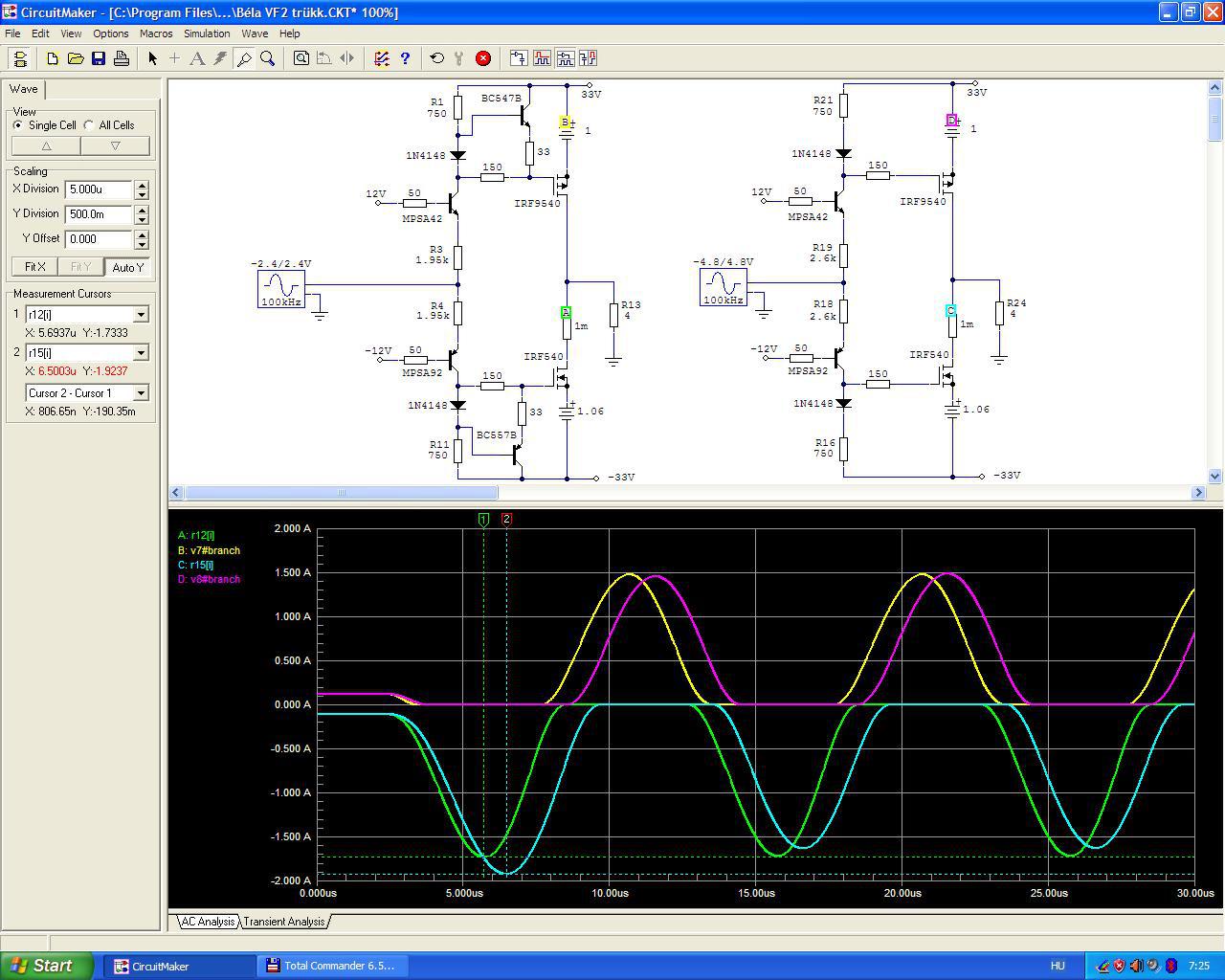Open the 'Cursor 2 - Cursor 1' dropdown
Viewport: 1225px width, 980px height.
coord(141,393)
